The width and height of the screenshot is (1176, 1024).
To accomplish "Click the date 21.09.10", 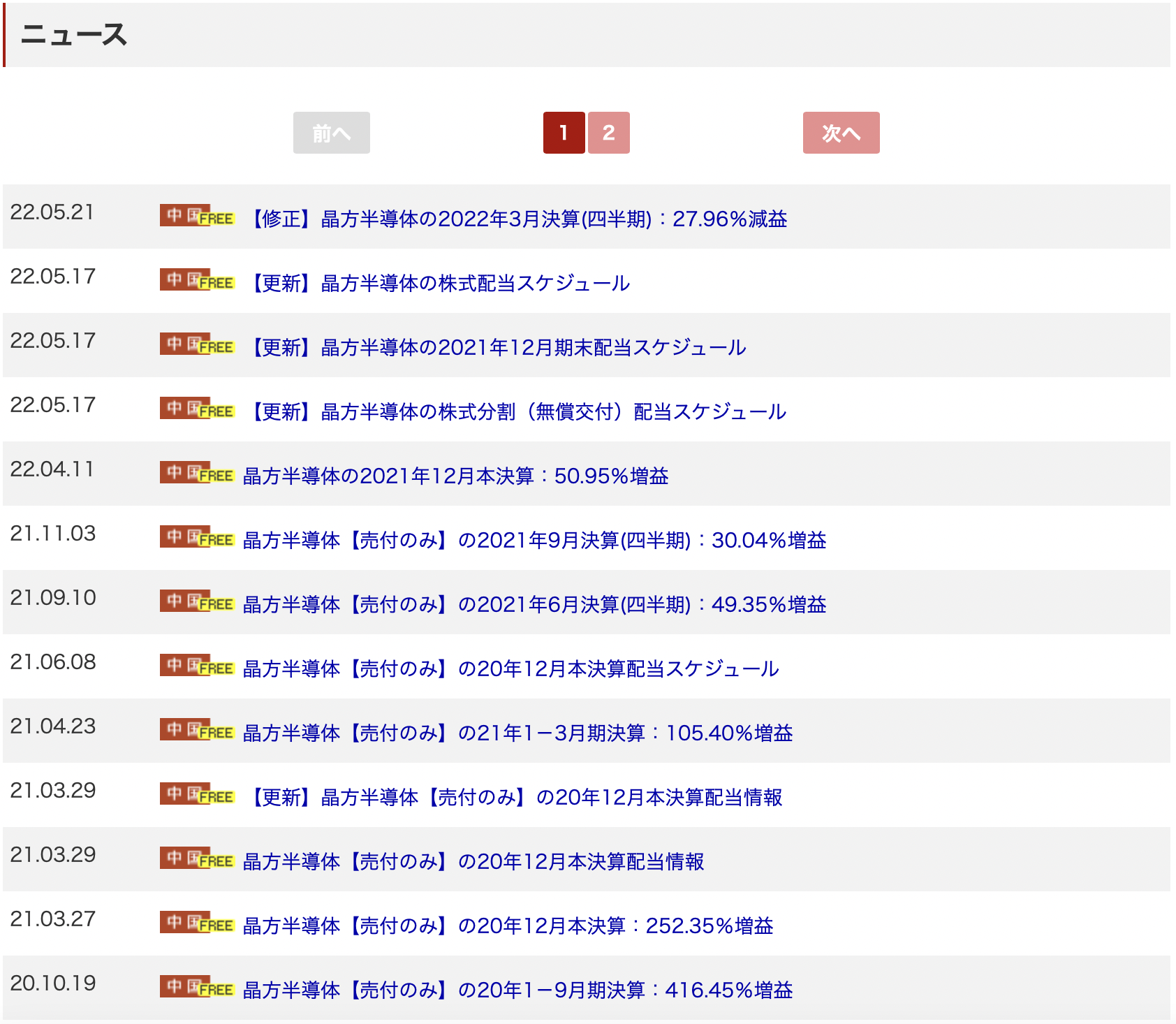I will (53, 598).
